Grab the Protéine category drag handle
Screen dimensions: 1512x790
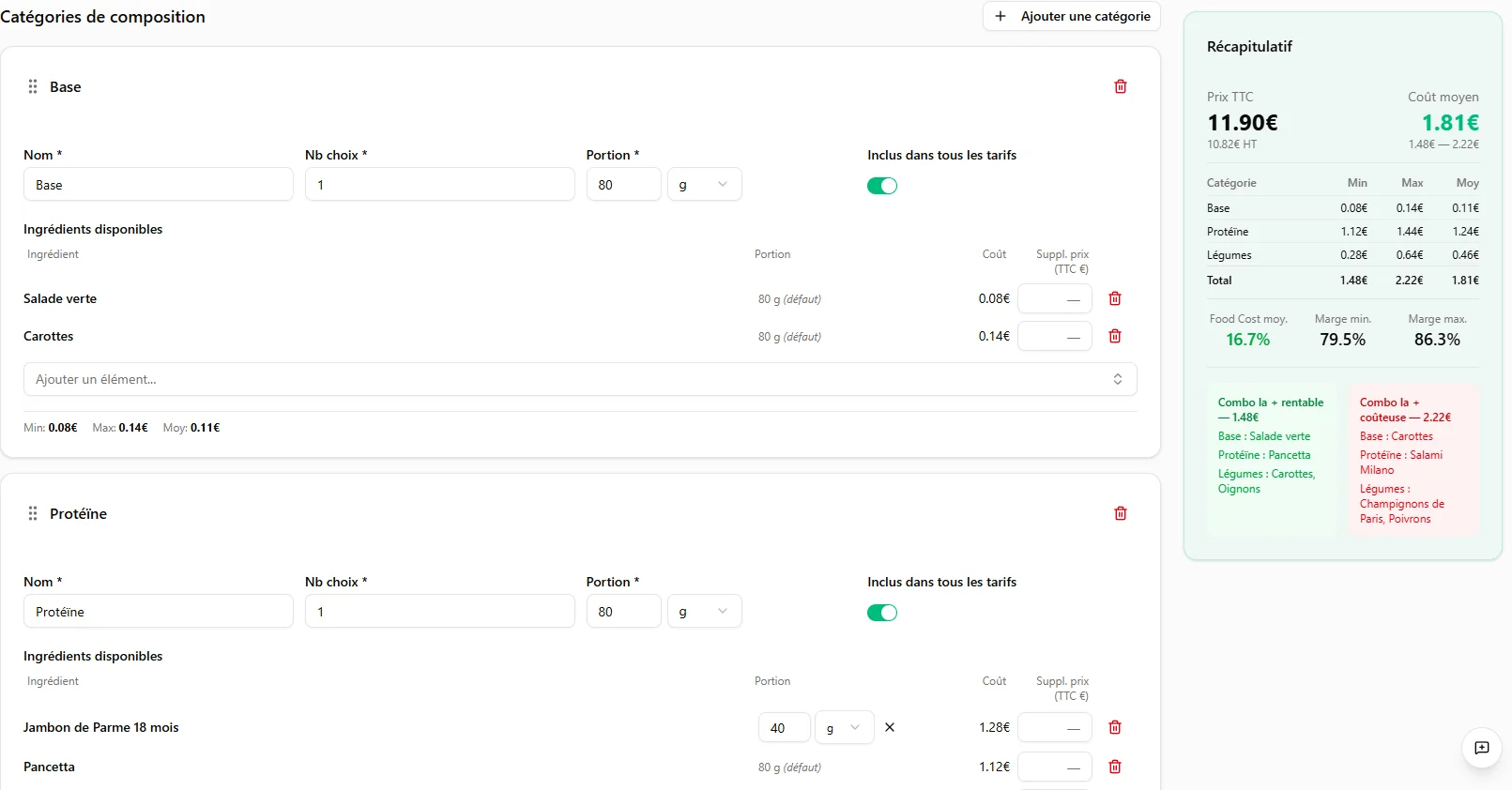33,513
